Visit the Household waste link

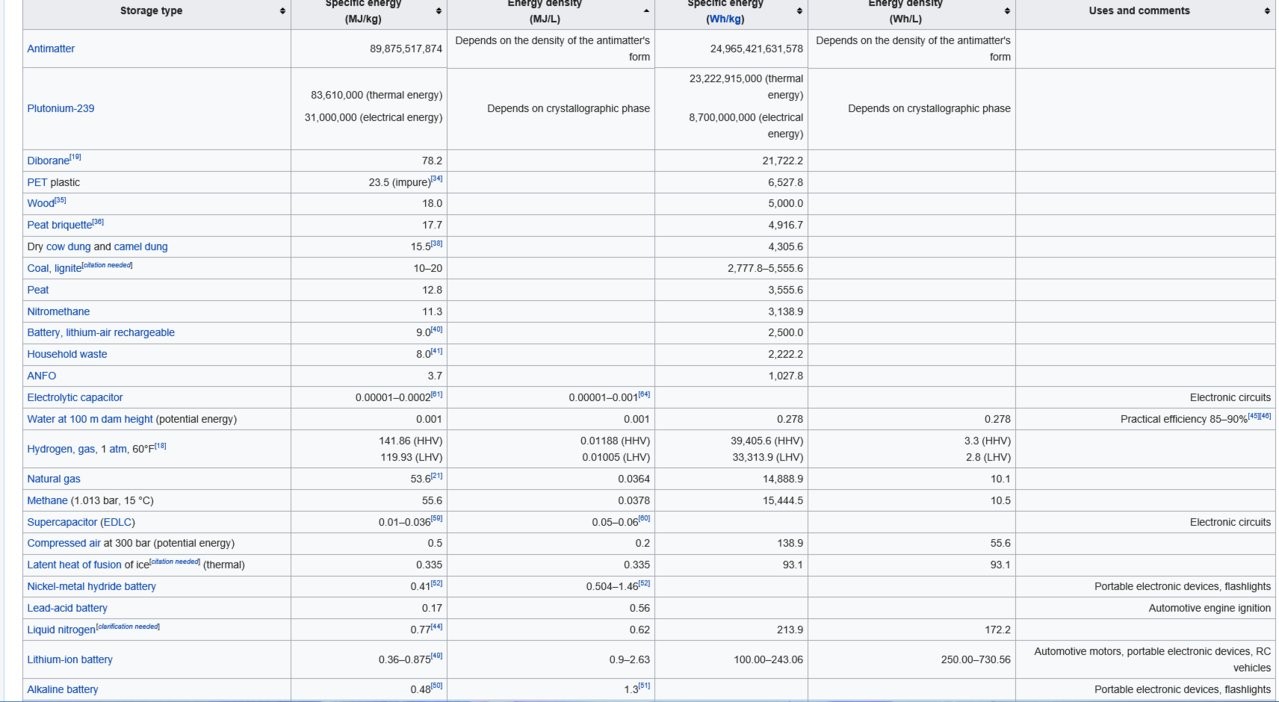tap(67, 354)
